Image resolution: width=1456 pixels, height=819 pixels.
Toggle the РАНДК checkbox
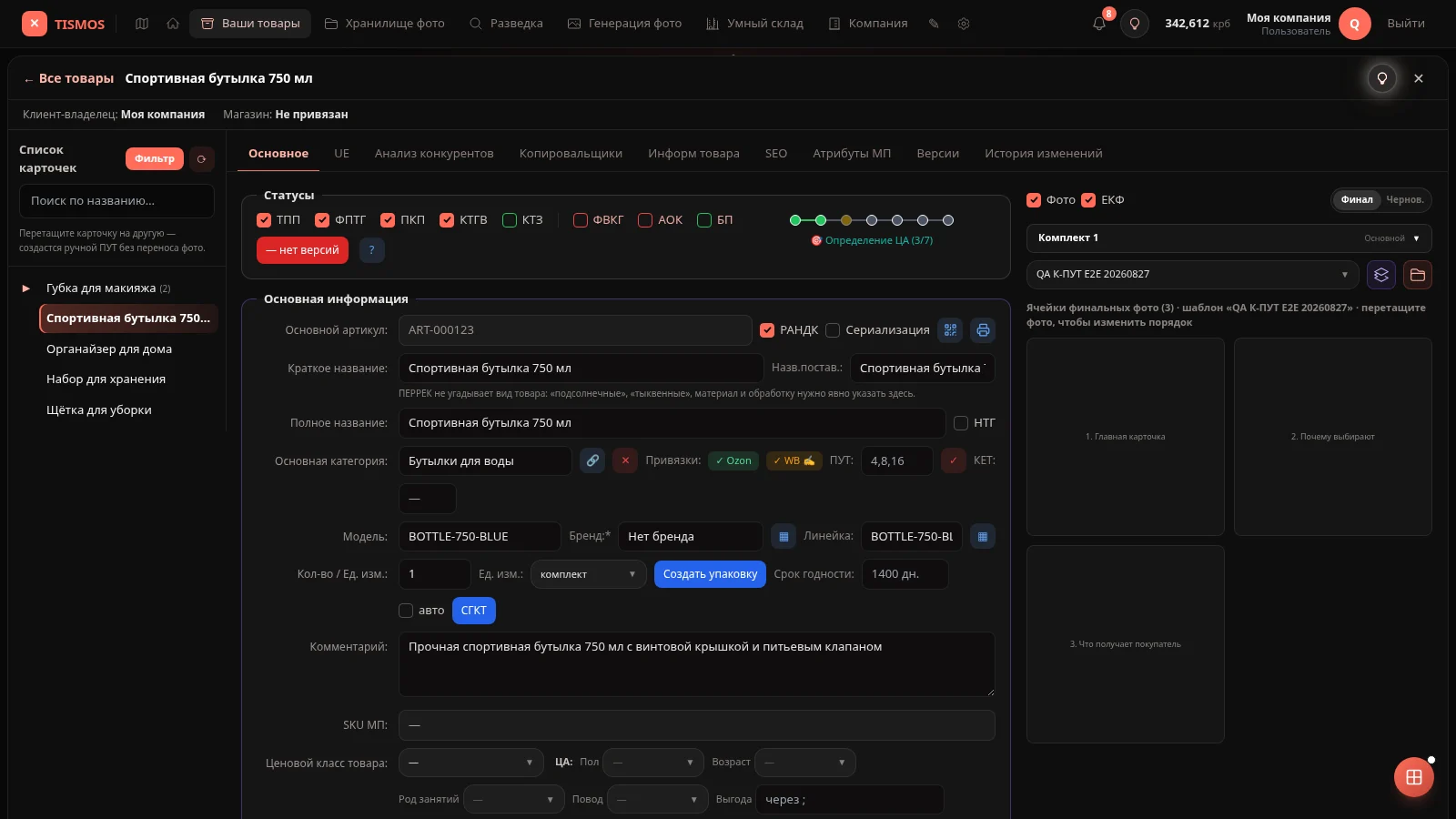click(767, 330)
